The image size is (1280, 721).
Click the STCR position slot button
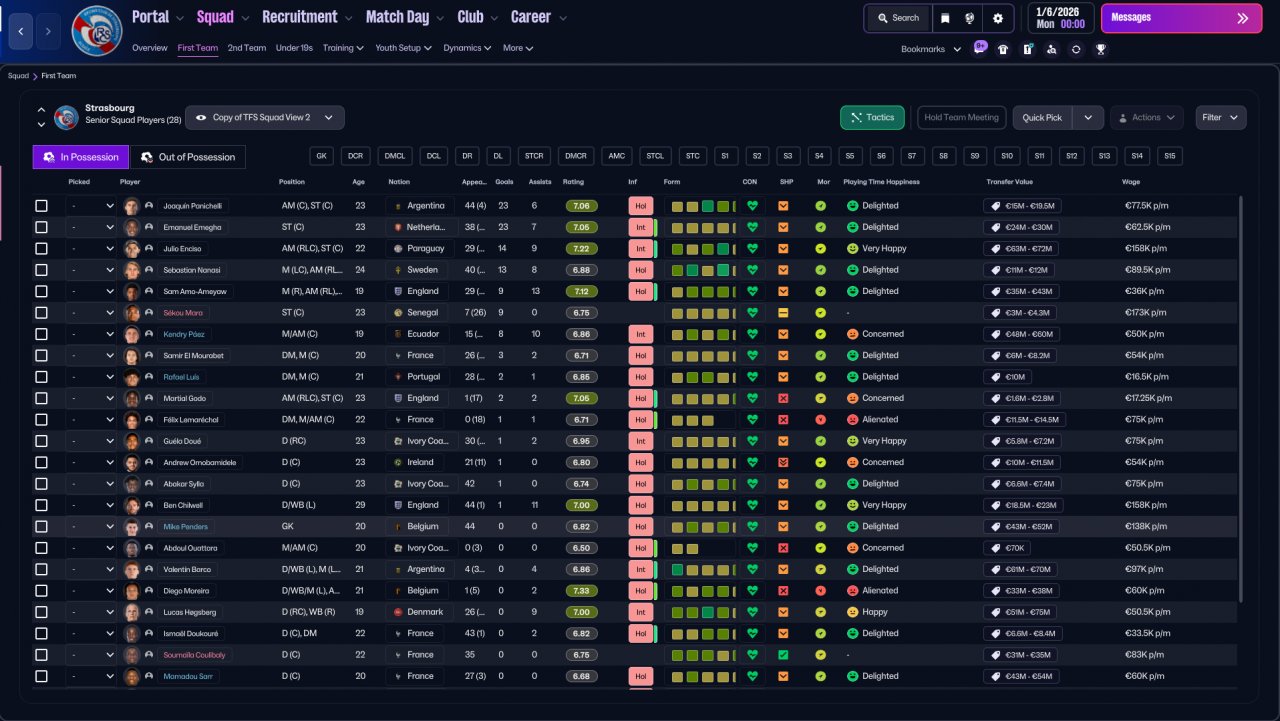click(x=535, y=157)
